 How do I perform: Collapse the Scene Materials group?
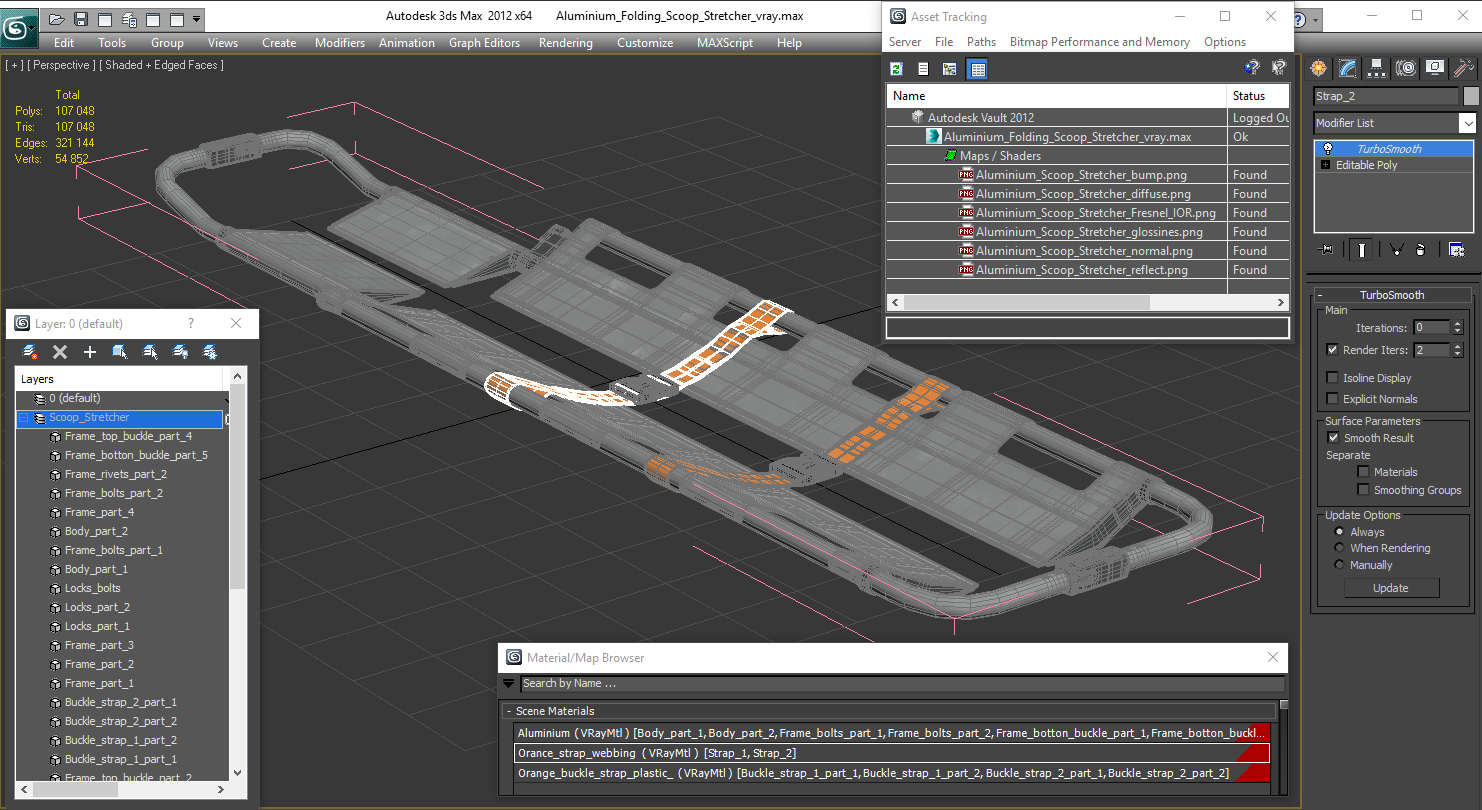pyautogui.click(x=509, y=711)
